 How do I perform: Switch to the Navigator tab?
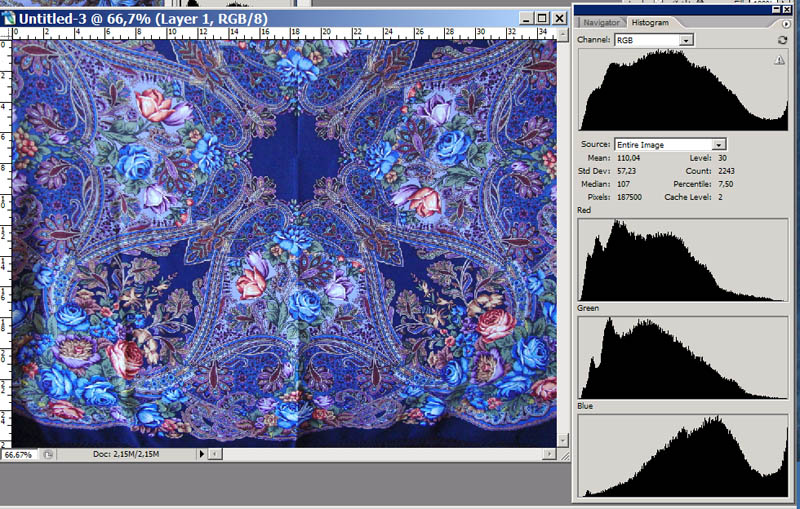tap(601, 22)
